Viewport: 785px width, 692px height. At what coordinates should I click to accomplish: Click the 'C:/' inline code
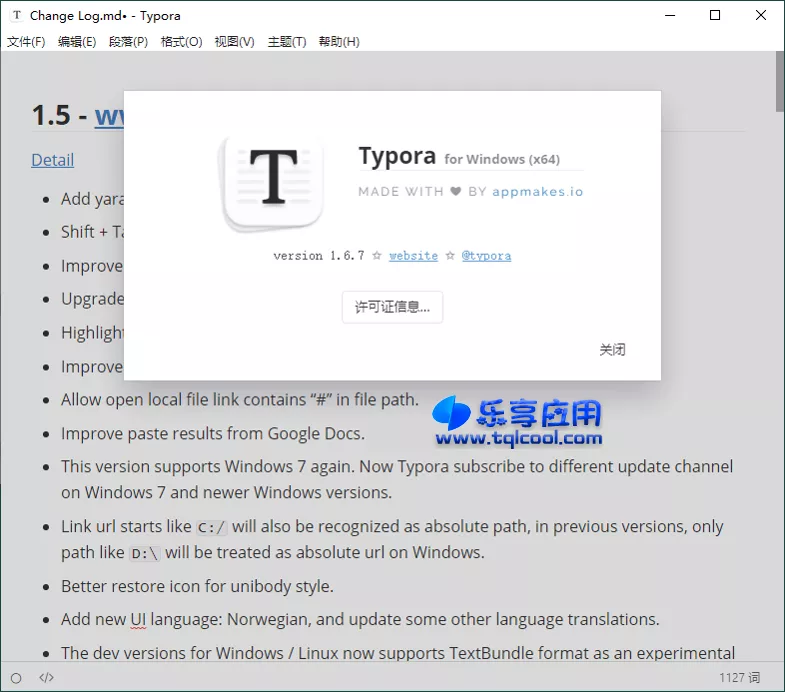(x=212, y=527)
